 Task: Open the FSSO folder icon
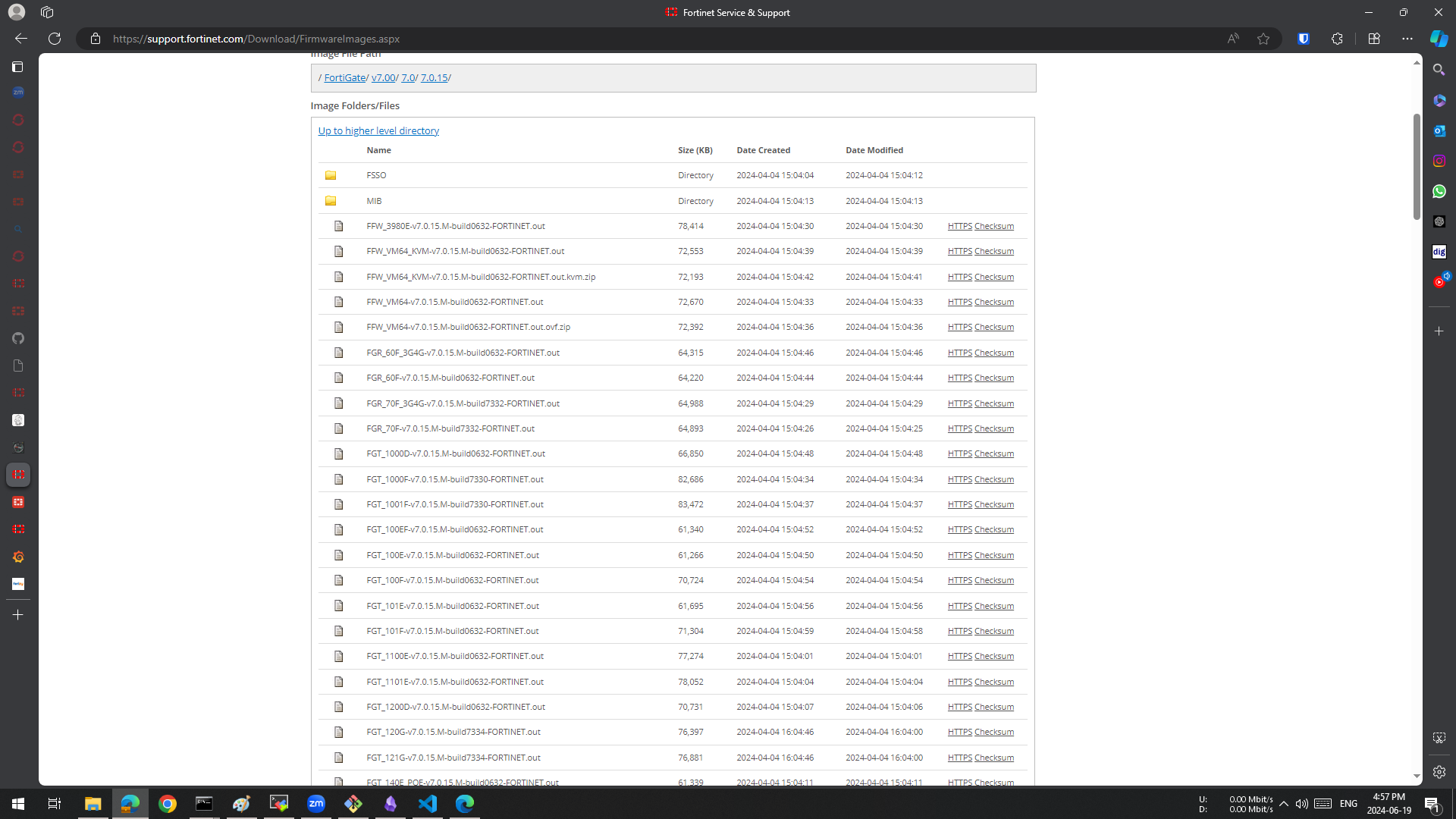click(x=331, y=175)
